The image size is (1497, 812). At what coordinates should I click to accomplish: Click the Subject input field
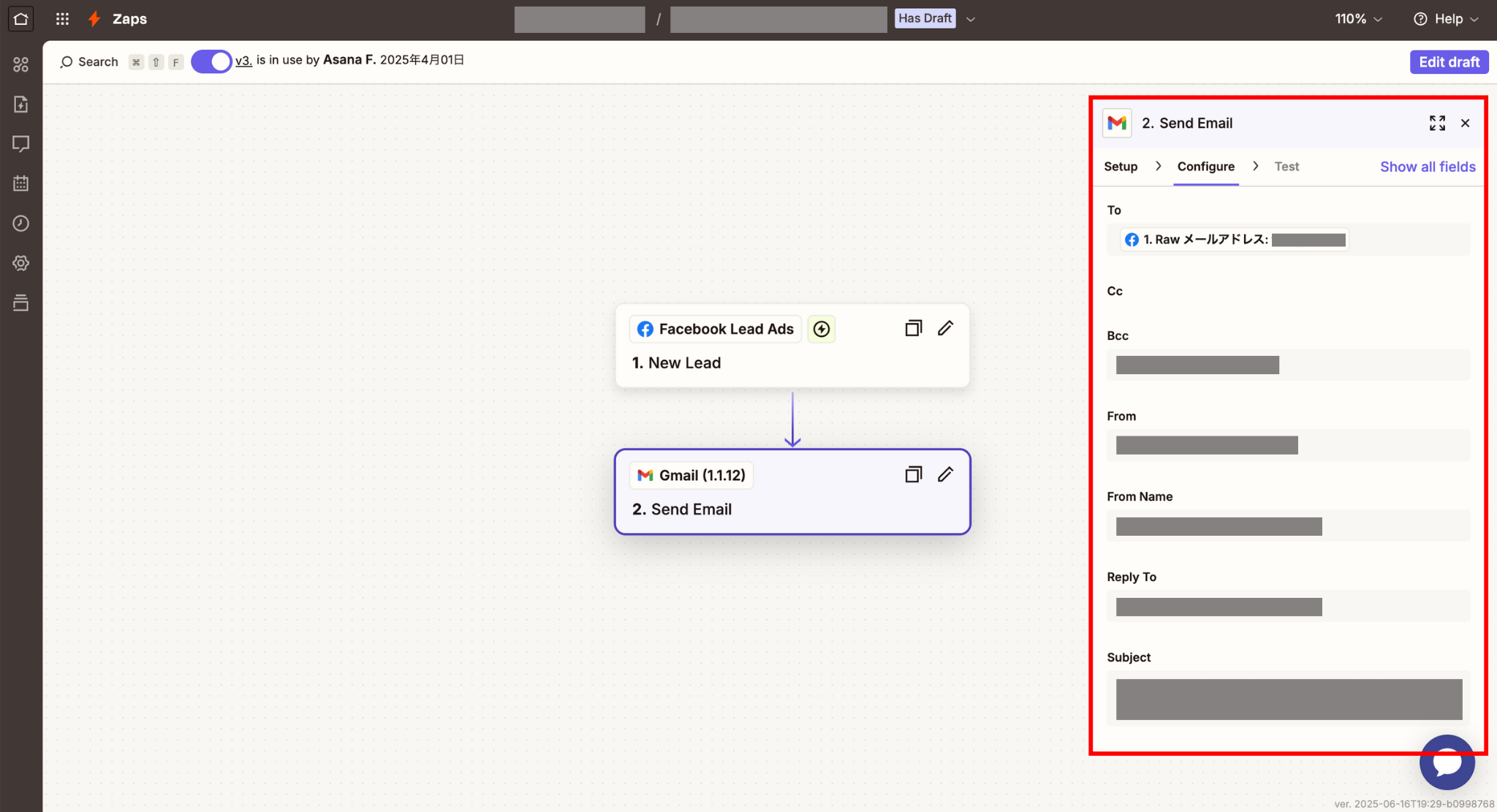(1288, 699)
